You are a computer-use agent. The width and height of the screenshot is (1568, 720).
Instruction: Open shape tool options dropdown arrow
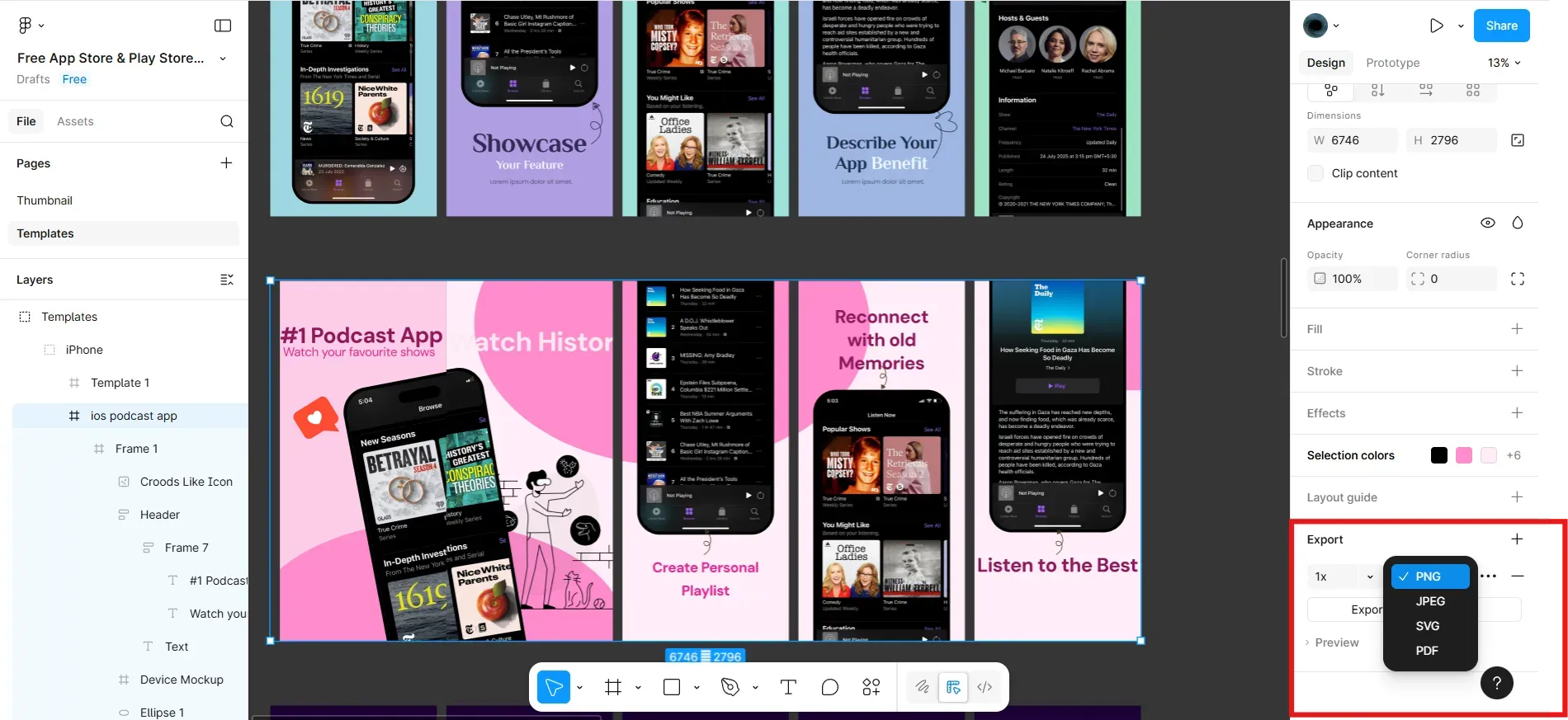(697, 687)
